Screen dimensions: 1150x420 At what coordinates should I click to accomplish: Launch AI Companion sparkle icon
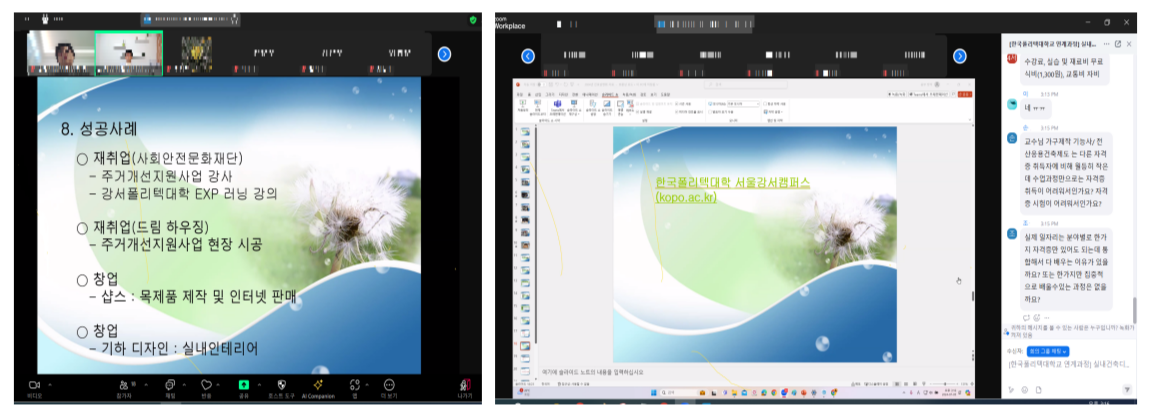(x=318, y=385)
